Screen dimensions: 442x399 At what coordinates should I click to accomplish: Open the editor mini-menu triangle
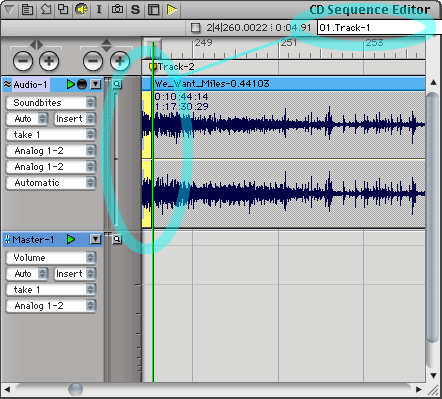[x=9, y=10]
